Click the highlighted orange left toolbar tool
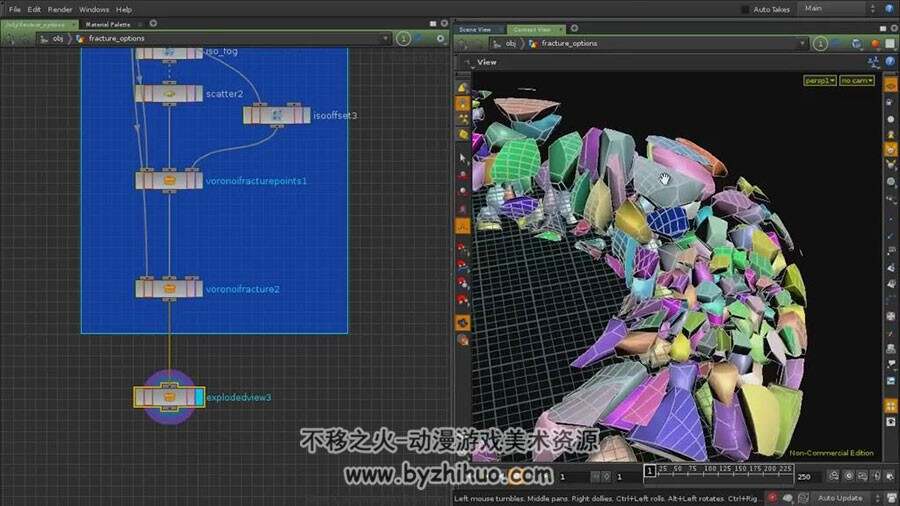The image size is (900, 506). (x=463, y=104)
